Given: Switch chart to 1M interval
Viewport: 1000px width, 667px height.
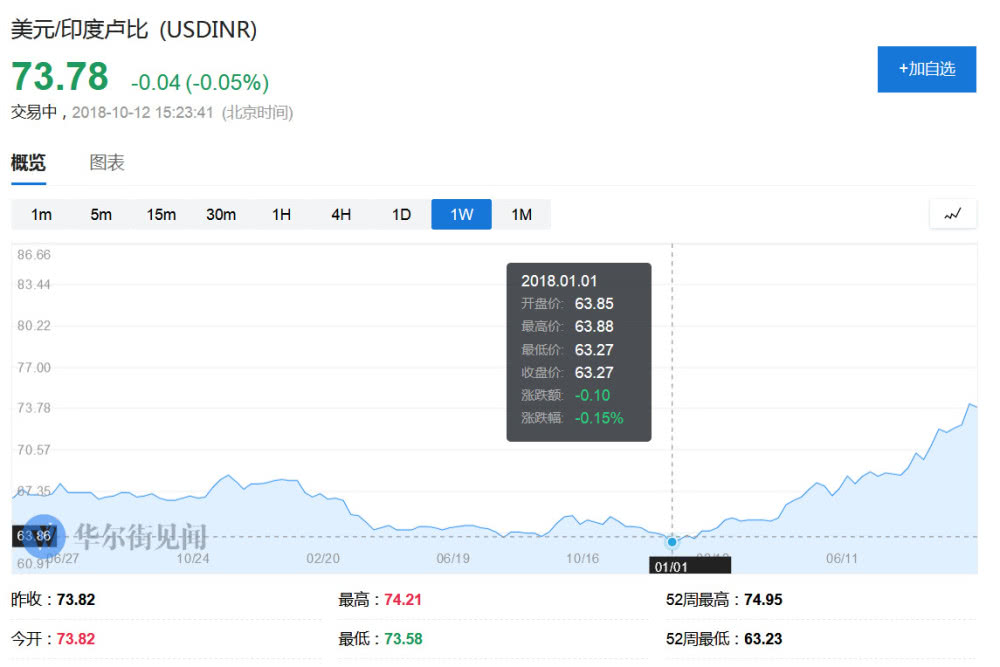Looking at the screenshot, I should 521,214.
